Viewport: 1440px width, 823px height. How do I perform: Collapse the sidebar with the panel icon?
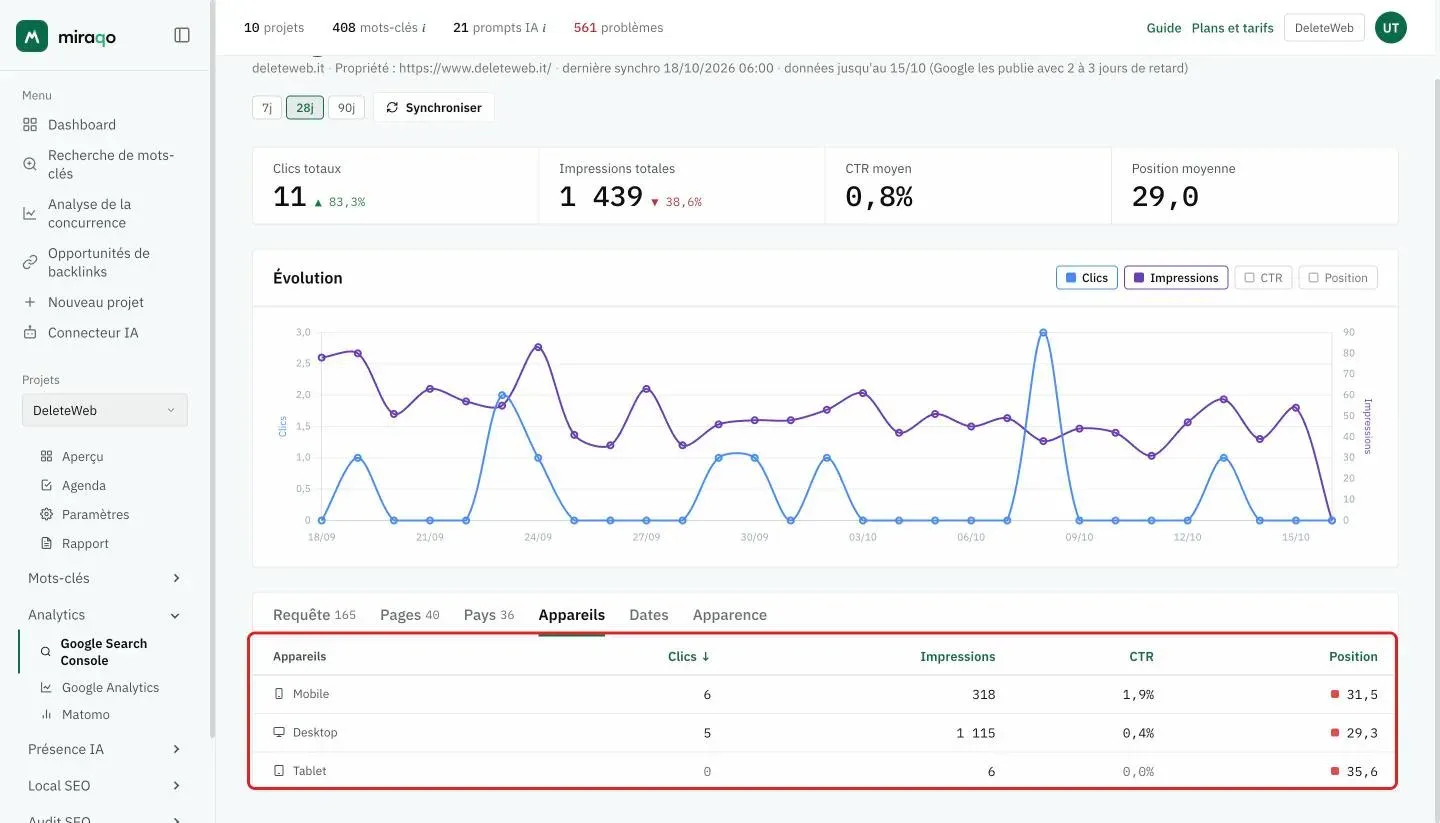(182, 35)
